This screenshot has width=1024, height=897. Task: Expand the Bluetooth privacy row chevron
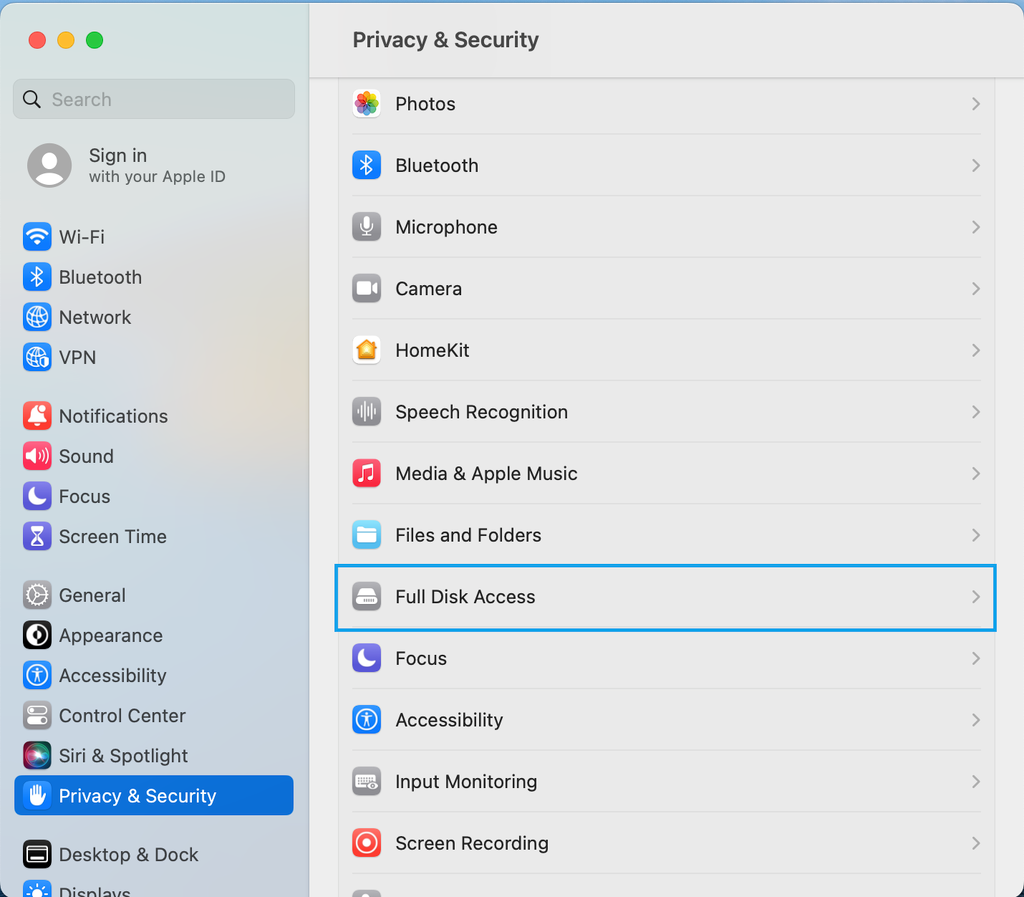click(975, 165)
